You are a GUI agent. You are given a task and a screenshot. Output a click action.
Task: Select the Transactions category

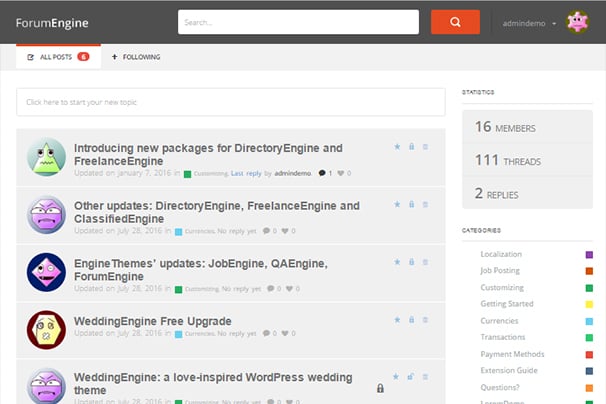503,337
